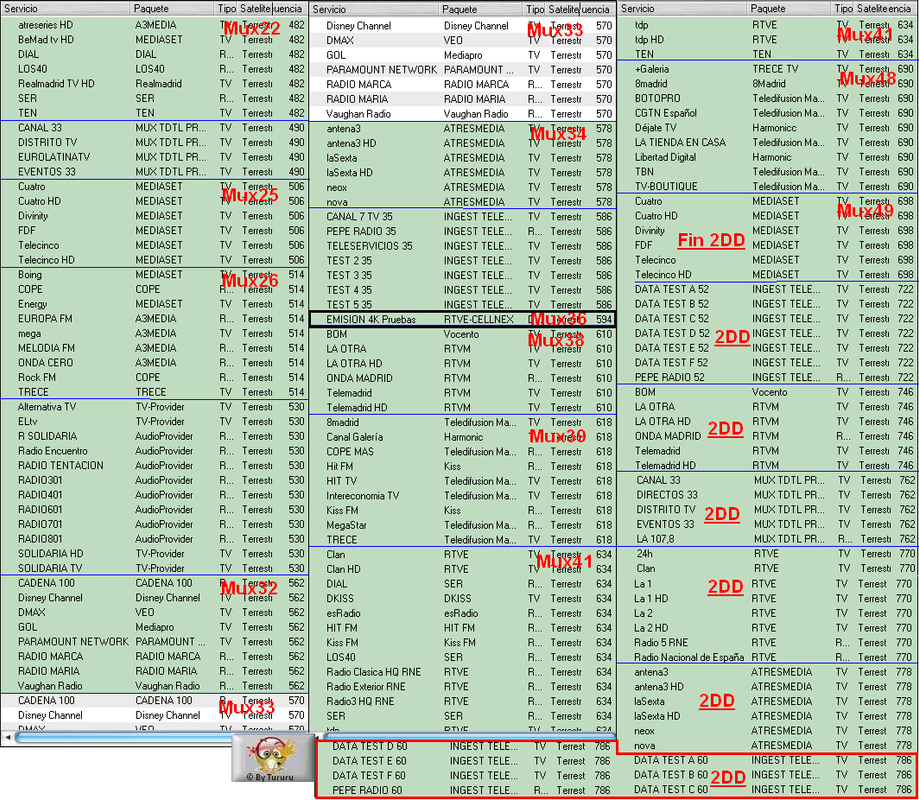
Task: Select the Radio Clasica HQ RNE row
Action: (462, 672)
